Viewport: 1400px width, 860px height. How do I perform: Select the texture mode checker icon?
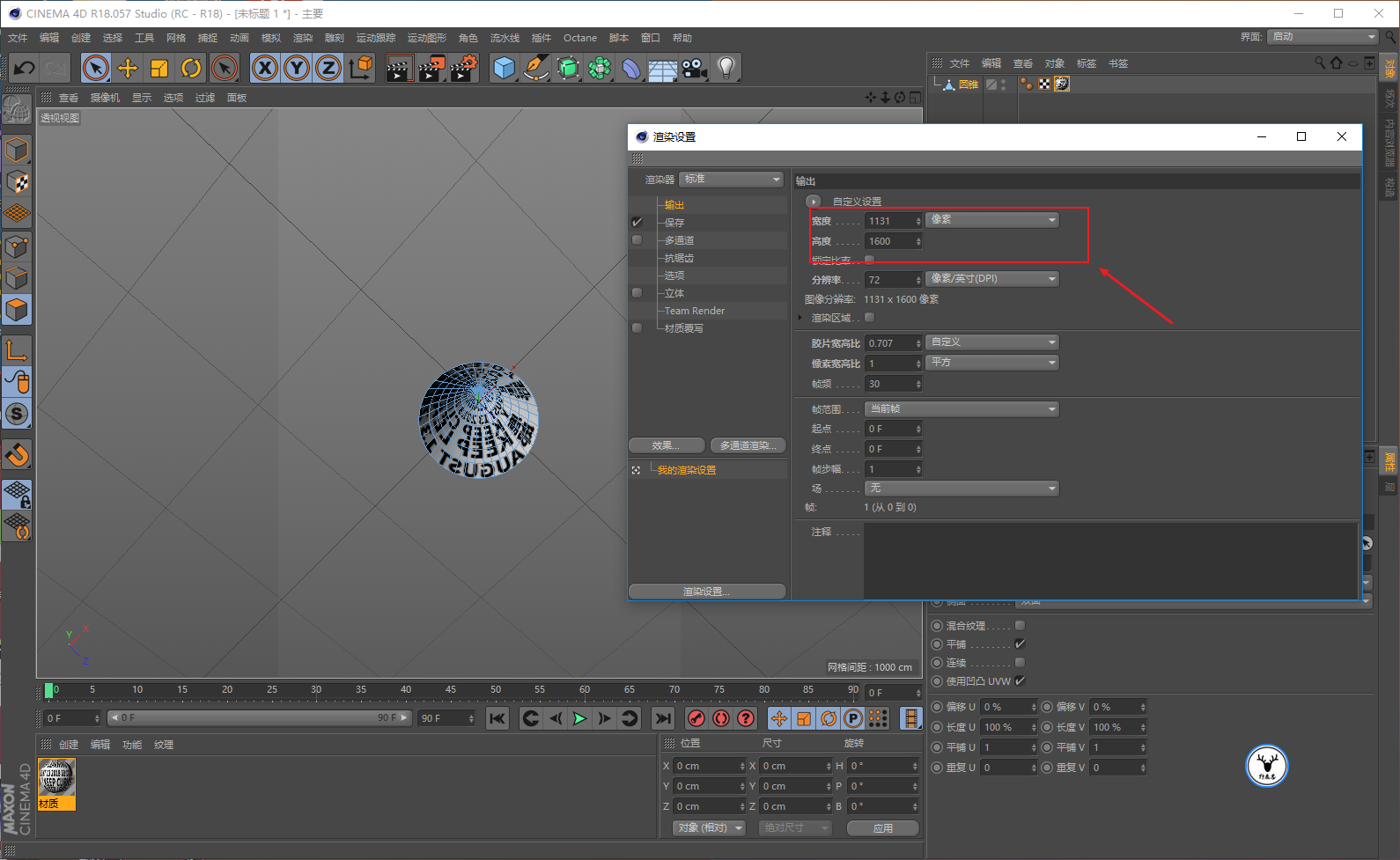pyautogui.click(x=17, y=182)
